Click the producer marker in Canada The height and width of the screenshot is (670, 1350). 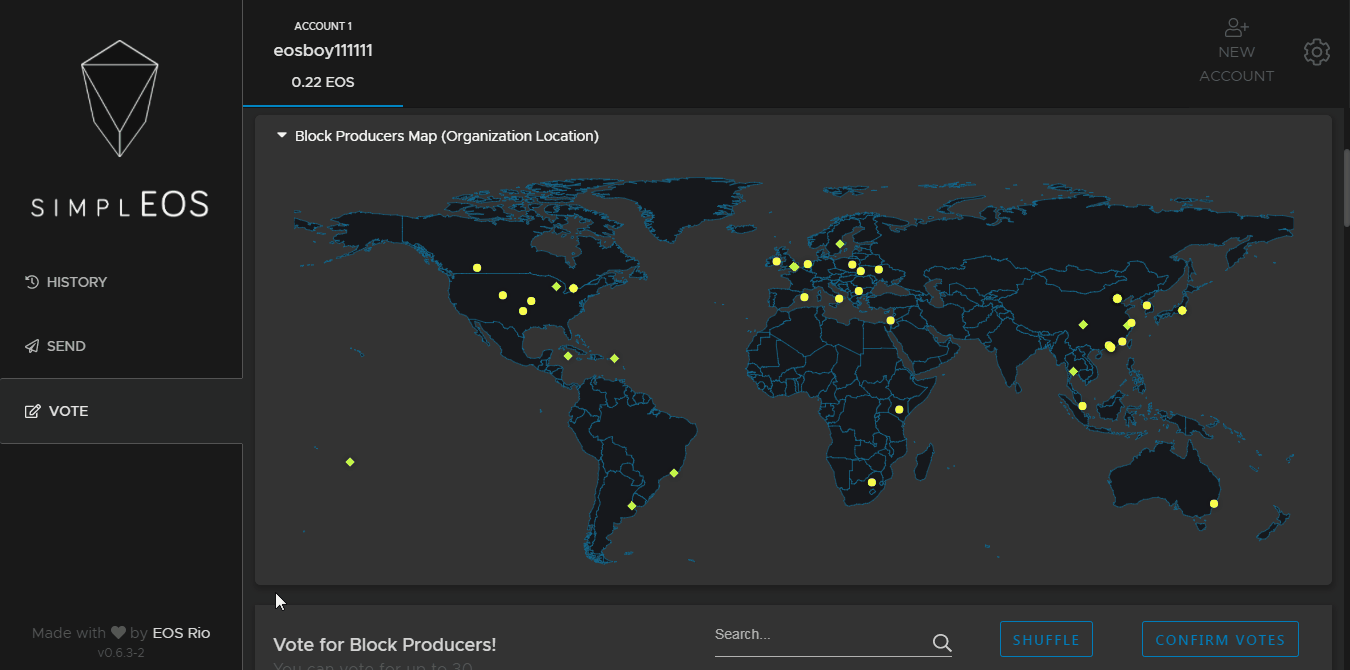tap(477, 268)
